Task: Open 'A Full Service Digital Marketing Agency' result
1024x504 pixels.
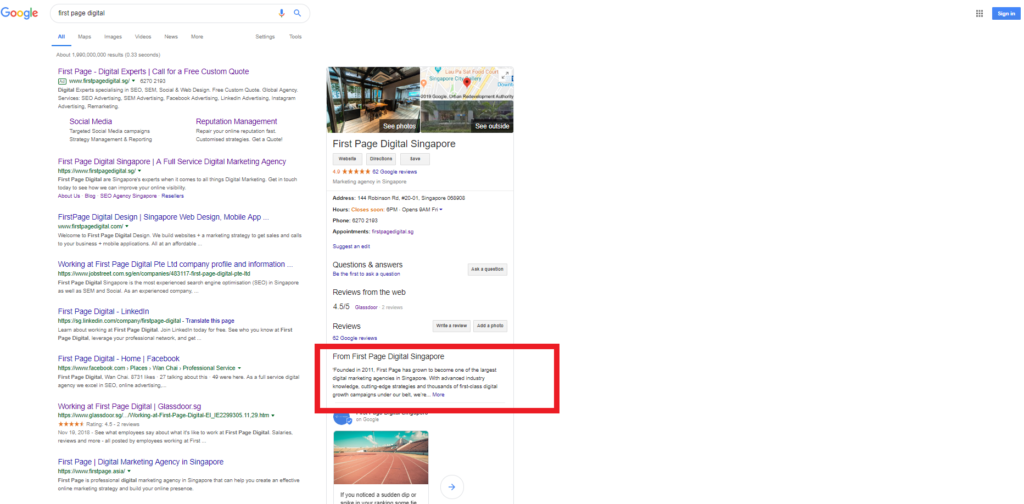Action: pos(172,162)
